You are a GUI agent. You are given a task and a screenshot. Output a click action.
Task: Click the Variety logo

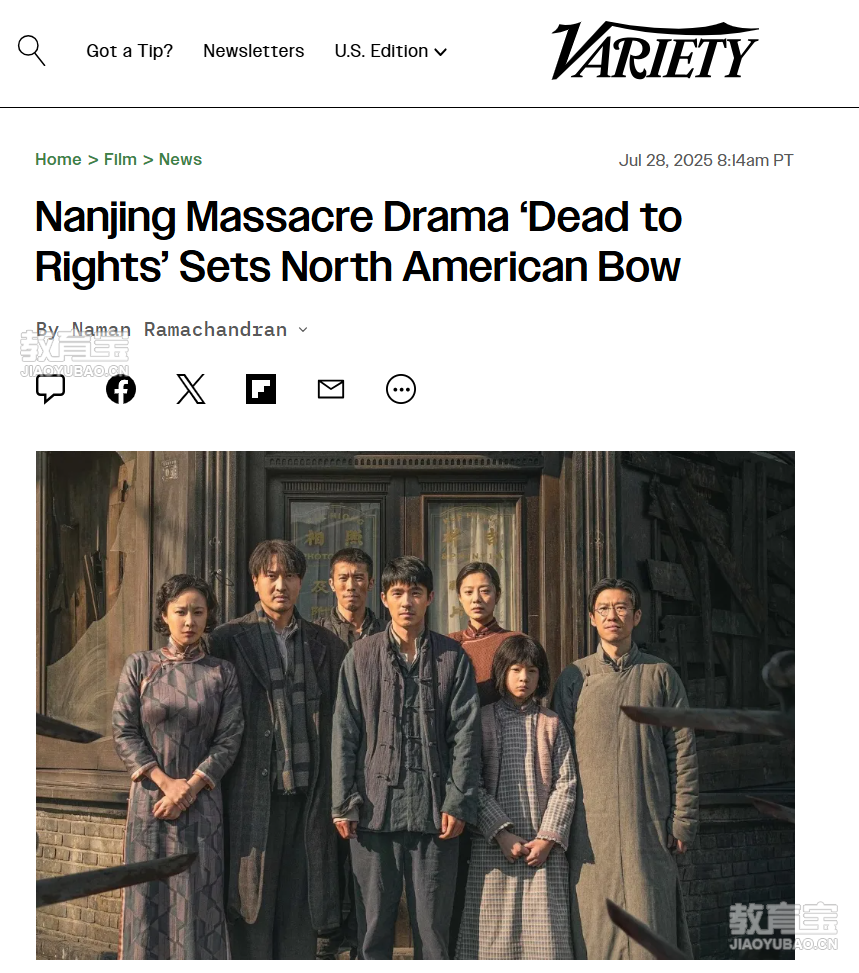[x=654, y=51]
